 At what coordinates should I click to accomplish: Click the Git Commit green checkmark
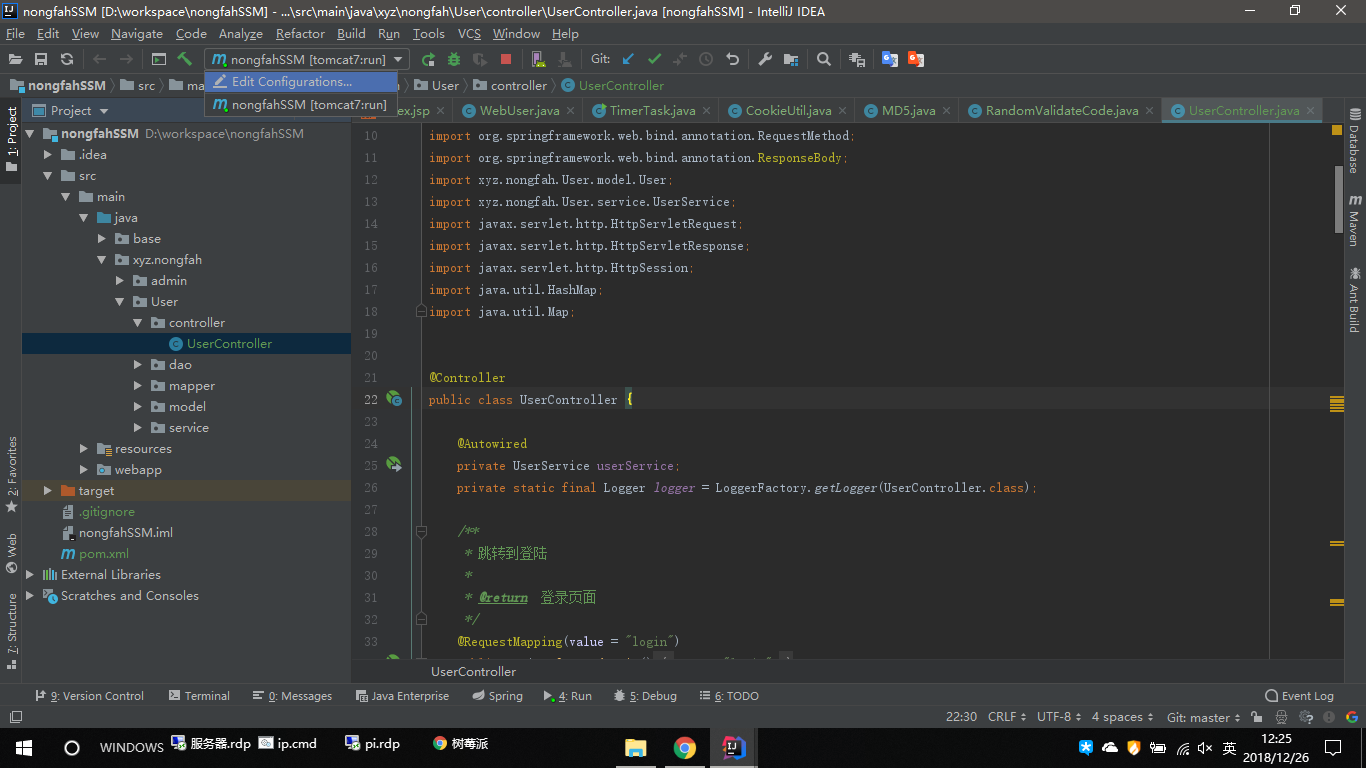tap(654, 59)
